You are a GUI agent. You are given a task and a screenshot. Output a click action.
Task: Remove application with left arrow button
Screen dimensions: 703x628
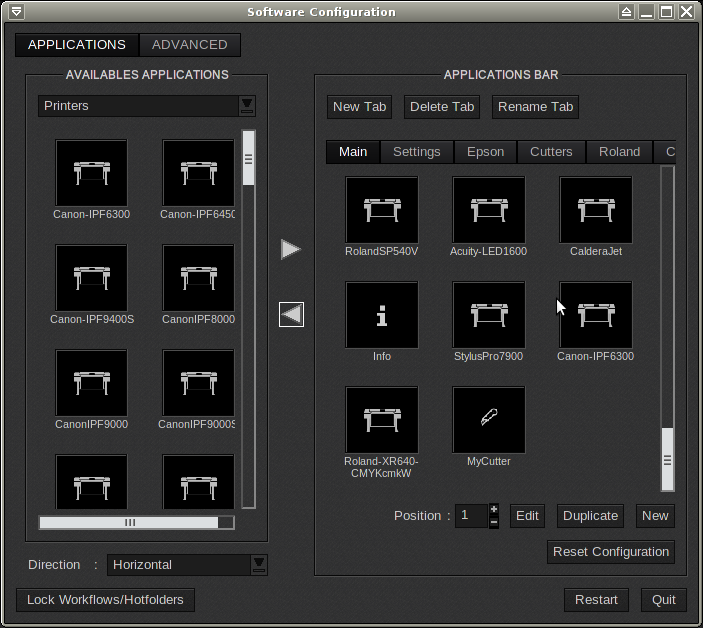coord(291,314)
